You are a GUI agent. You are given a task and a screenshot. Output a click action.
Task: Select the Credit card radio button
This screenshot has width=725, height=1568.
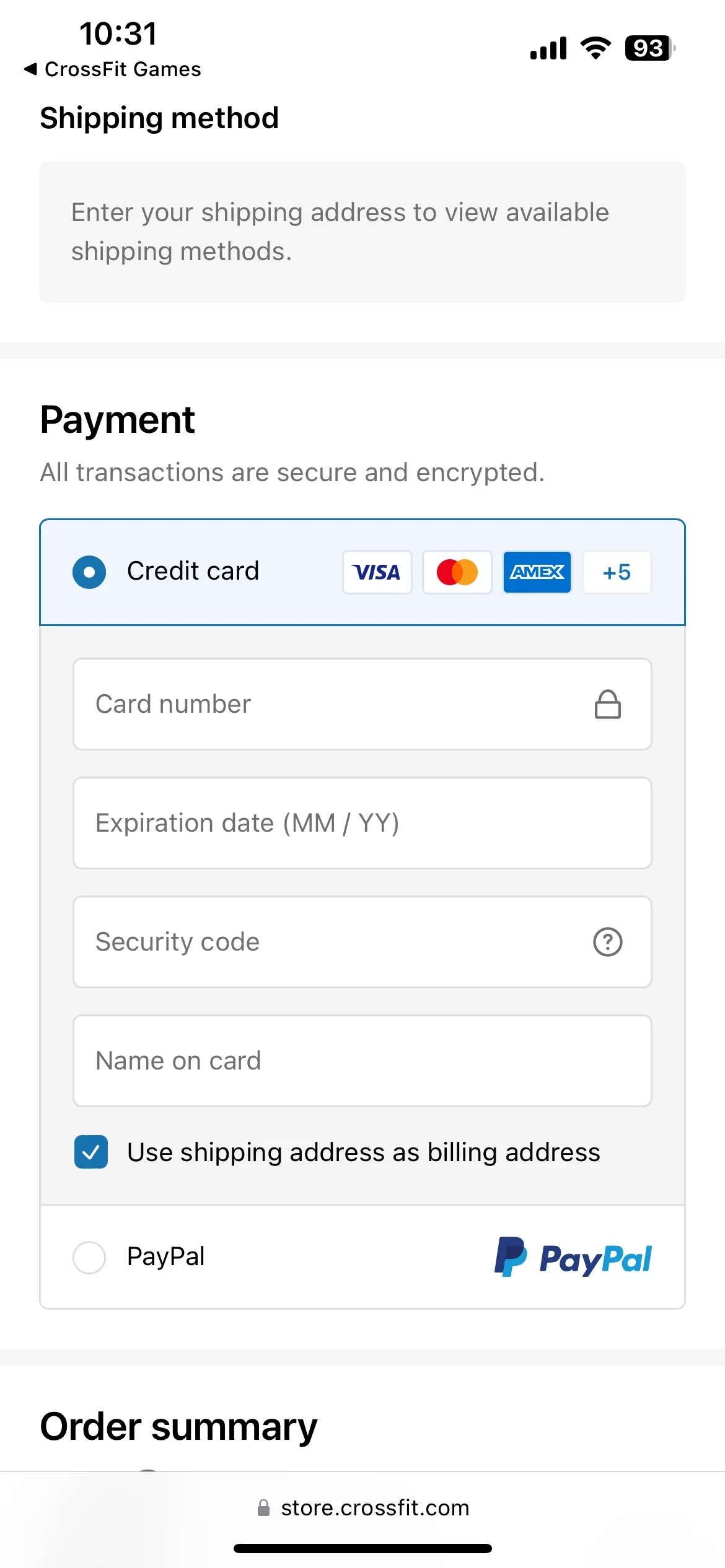coord(89,572)
